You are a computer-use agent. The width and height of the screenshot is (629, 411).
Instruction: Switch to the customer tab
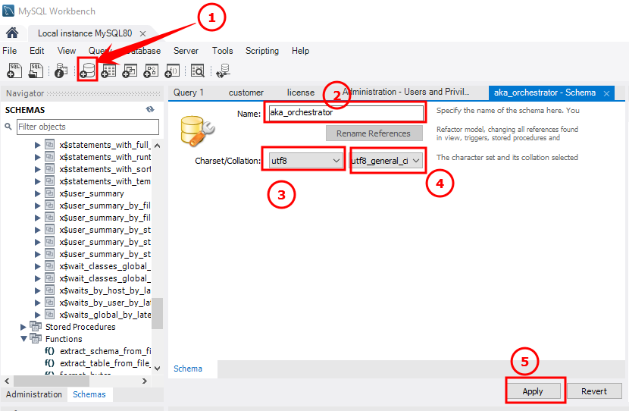(x=246, y=93)
